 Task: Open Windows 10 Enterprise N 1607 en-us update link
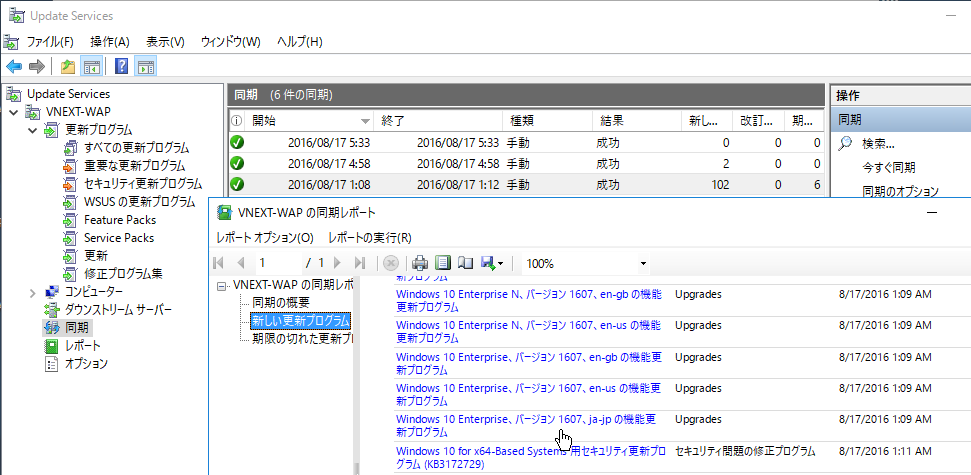click(x=528, y=332)
